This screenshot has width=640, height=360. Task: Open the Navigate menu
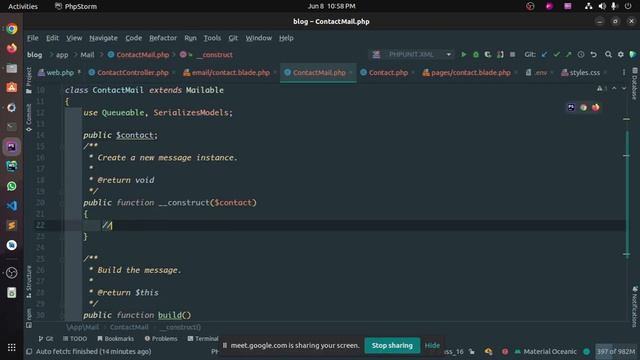click(103, 38)
